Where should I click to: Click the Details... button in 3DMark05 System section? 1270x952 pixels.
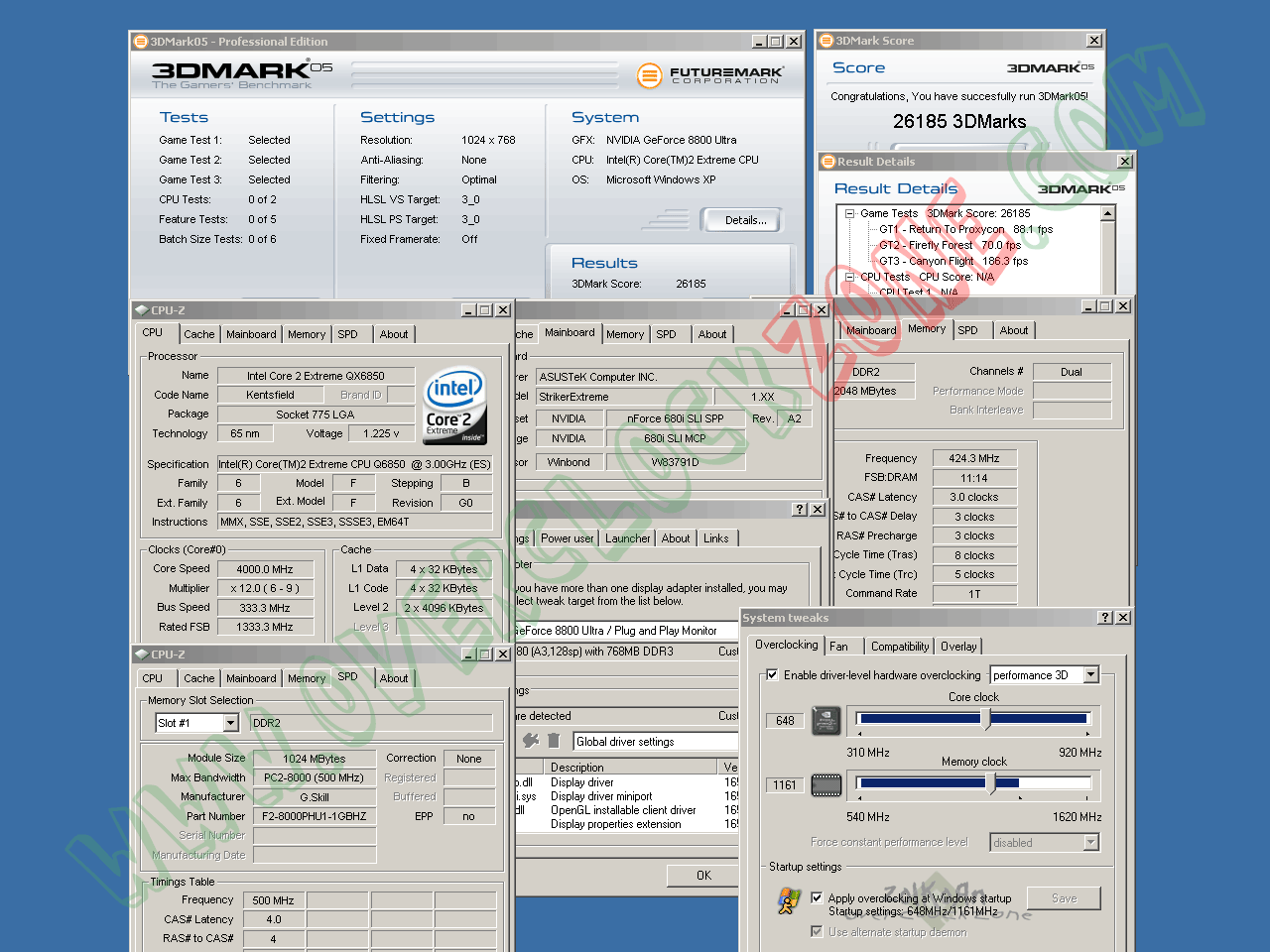[x=741, y=220]
